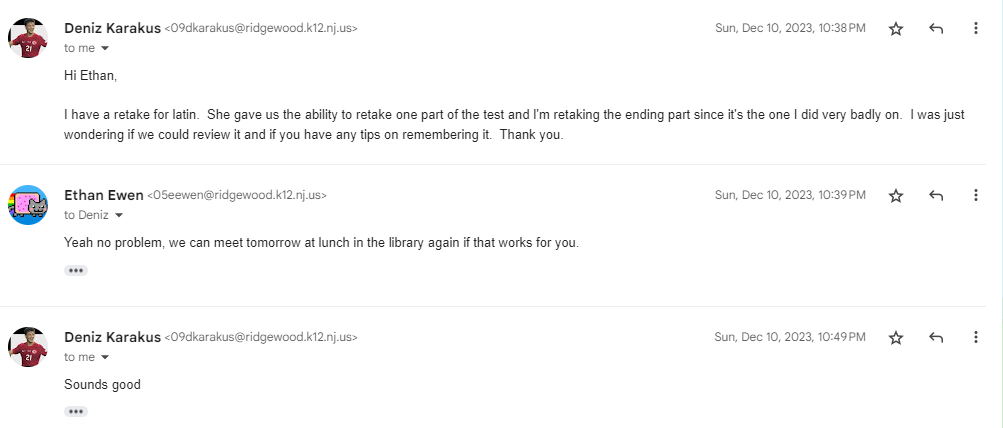Click Deniz's avatar on 'Sounds good' message
The width and height of the screenshot is (1003, 428).
28,347
